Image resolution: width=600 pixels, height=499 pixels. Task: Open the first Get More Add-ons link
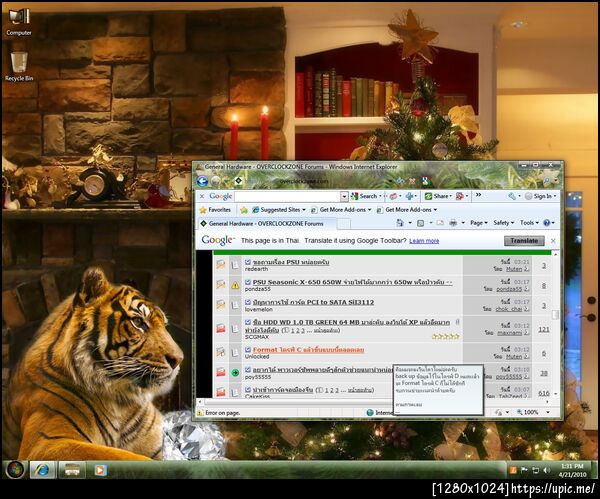coord(341,210)
